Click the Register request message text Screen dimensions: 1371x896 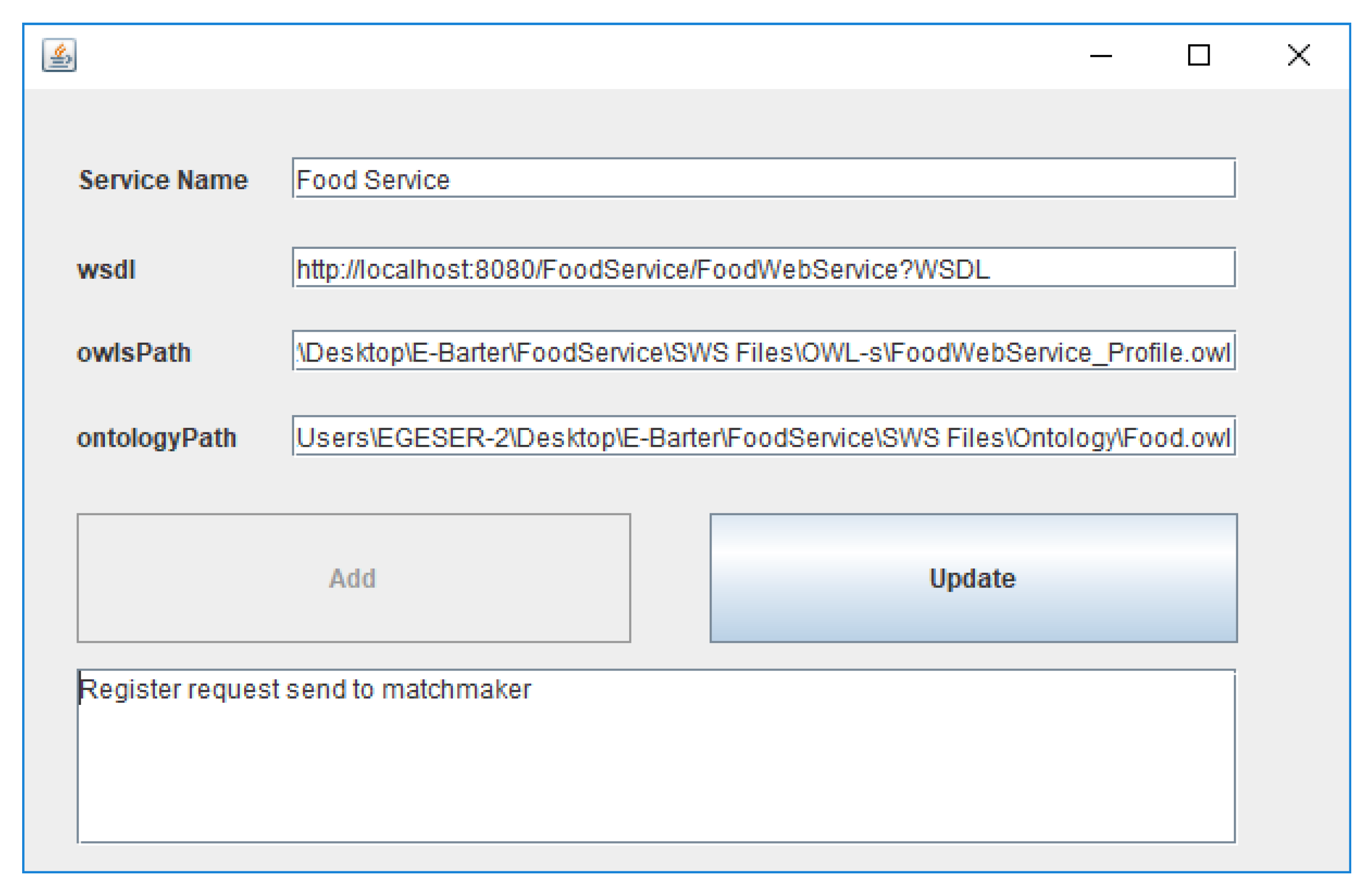(305, 690)
